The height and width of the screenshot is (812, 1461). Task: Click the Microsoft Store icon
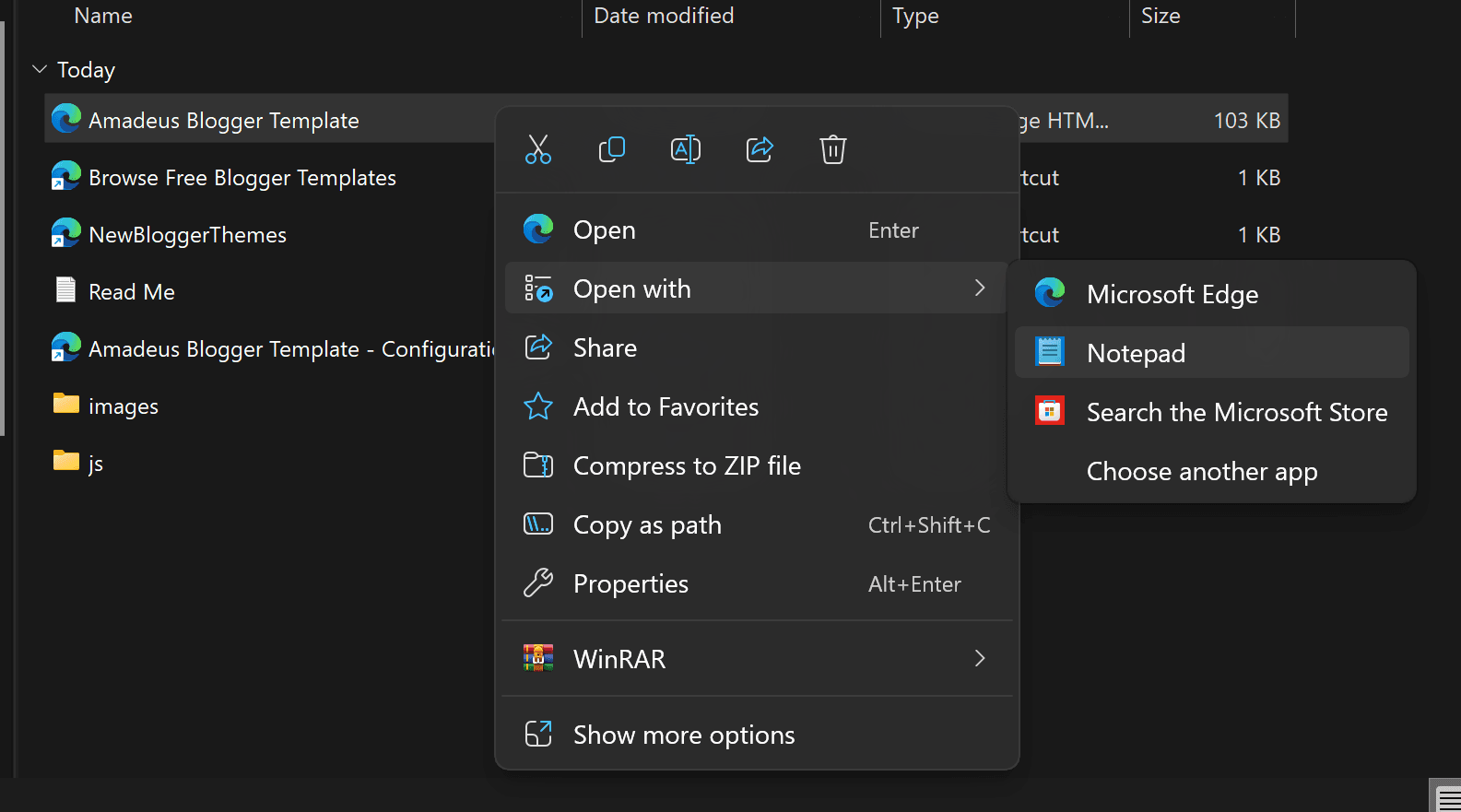1050,411
